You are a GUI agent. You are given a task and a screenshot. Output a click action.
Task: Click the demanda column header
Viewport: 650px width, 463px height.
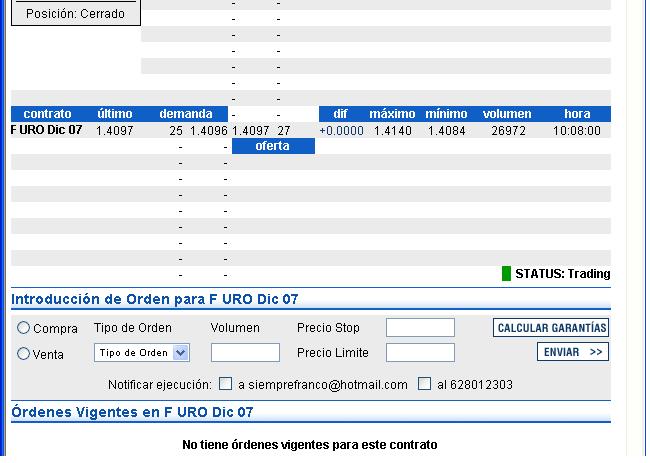[x=186, y=114]
